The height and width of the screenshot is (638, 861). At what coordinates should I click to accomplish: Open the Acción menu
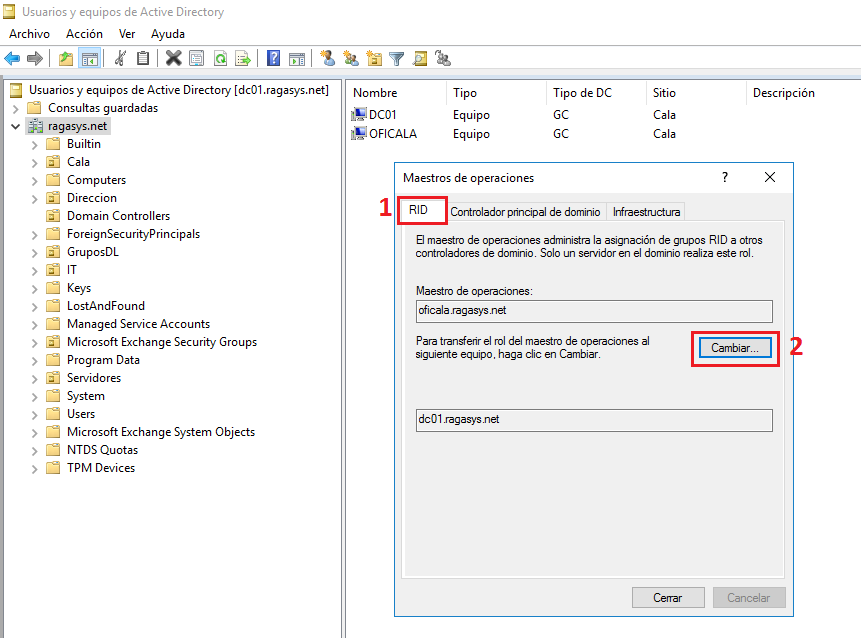pos(84,34)
